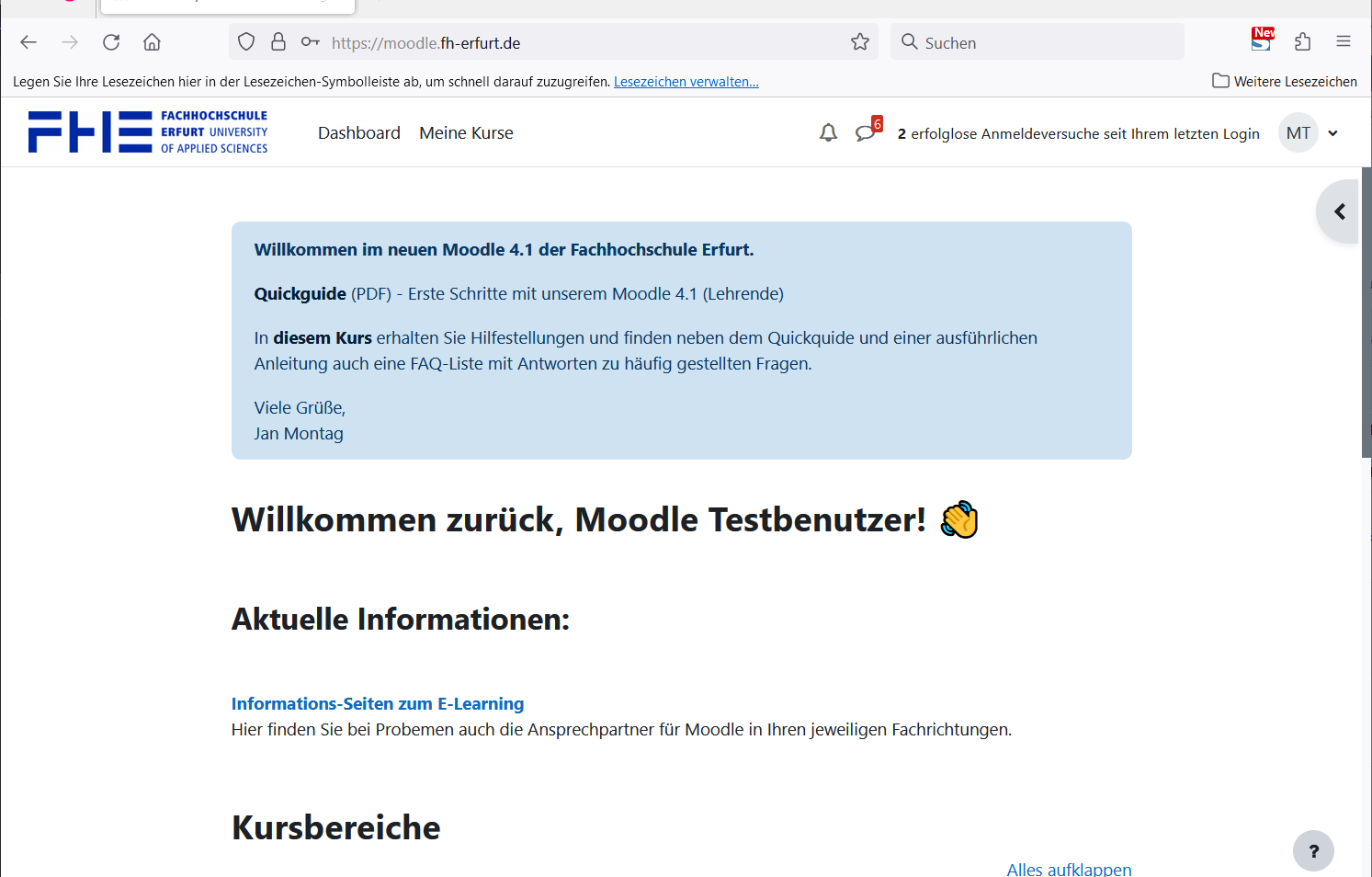Open the notifications bell menu
Screen dimensions: 1372x877
click(828, 133)
